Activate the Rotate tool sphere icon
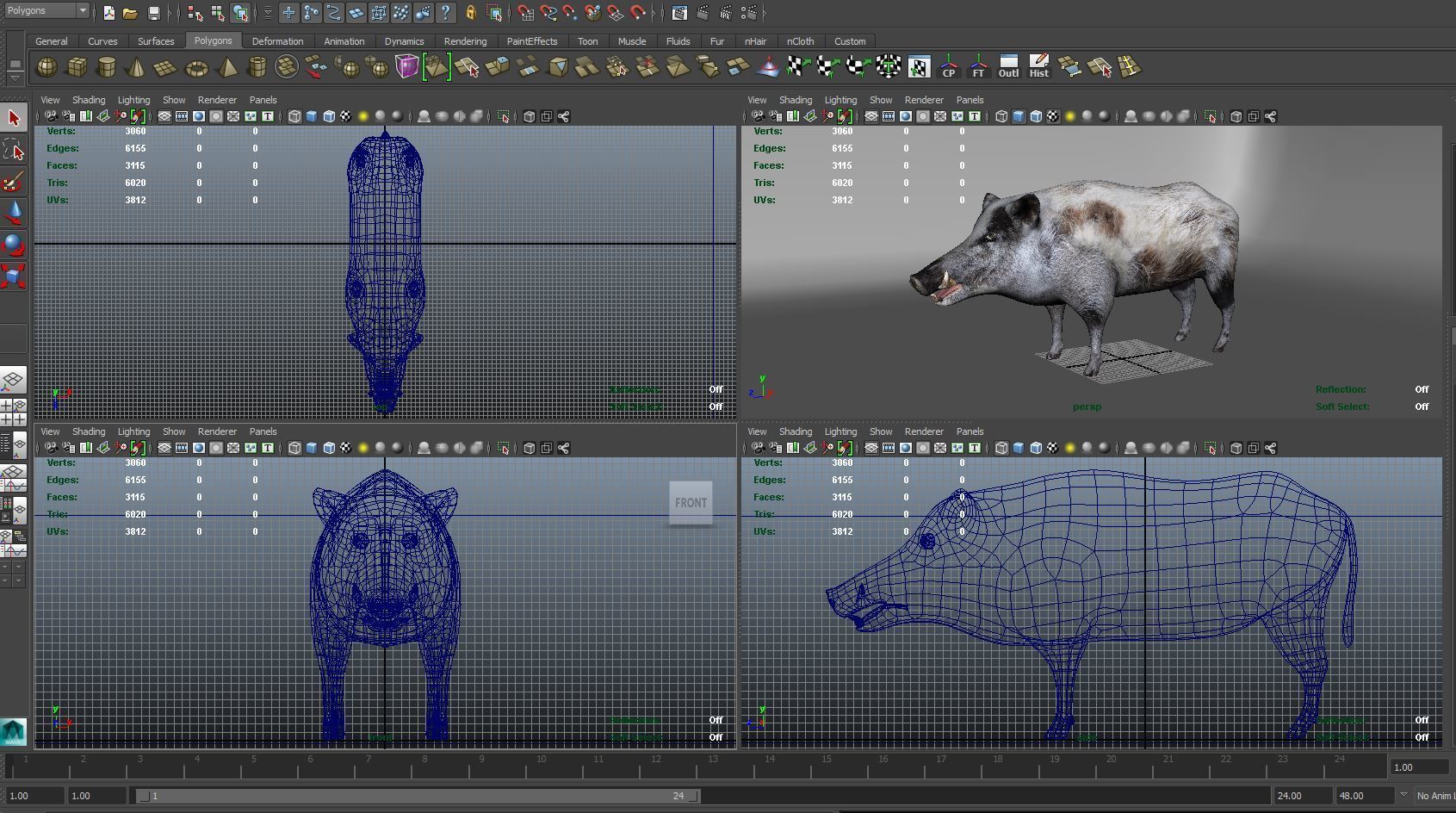This screenshot has height=813, width=1456. pyautogui.click(x=13, y=244)
